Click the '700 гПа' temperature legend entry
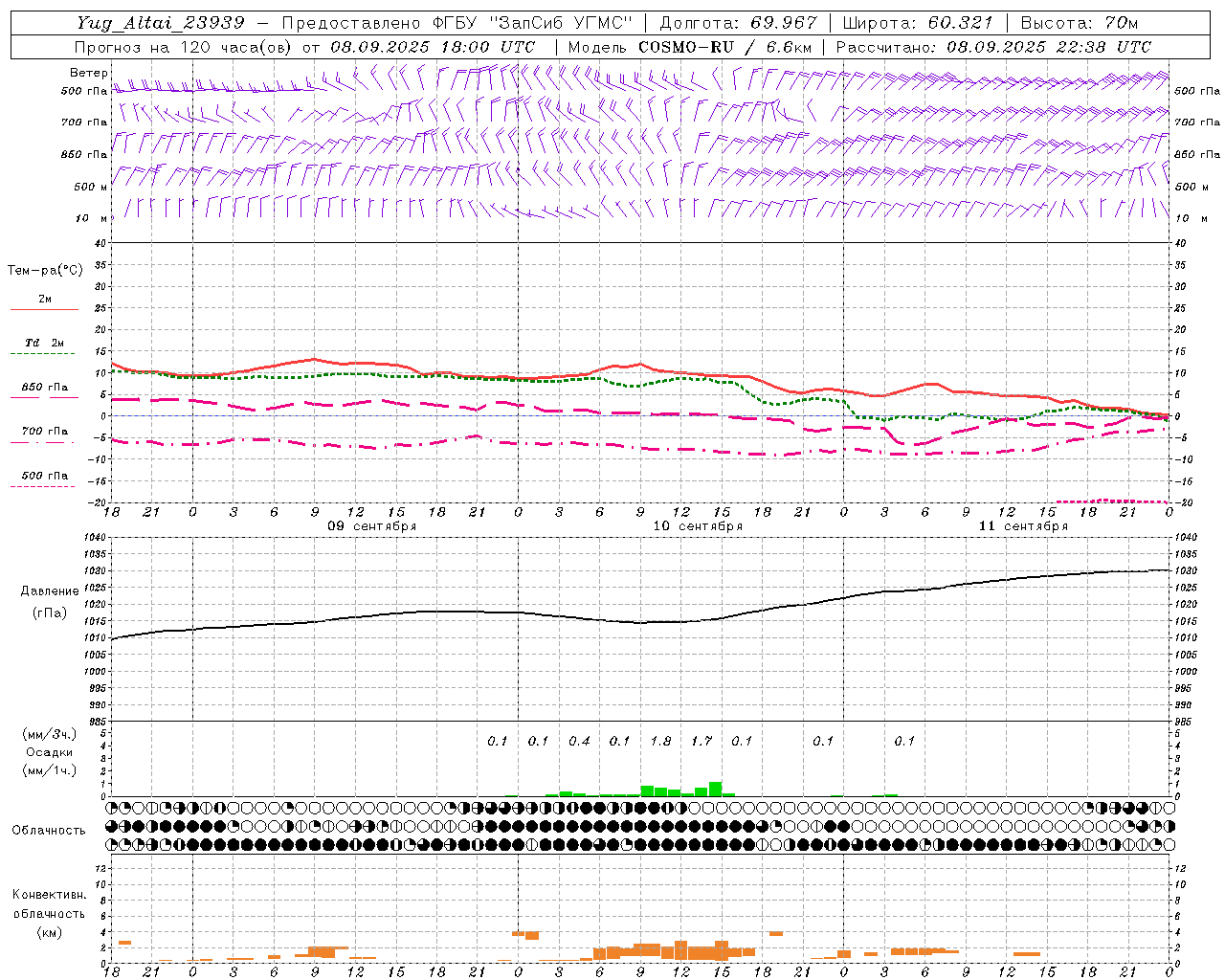Image resolution: width=1225 pixels, height=980 pixels. (44, 432)
